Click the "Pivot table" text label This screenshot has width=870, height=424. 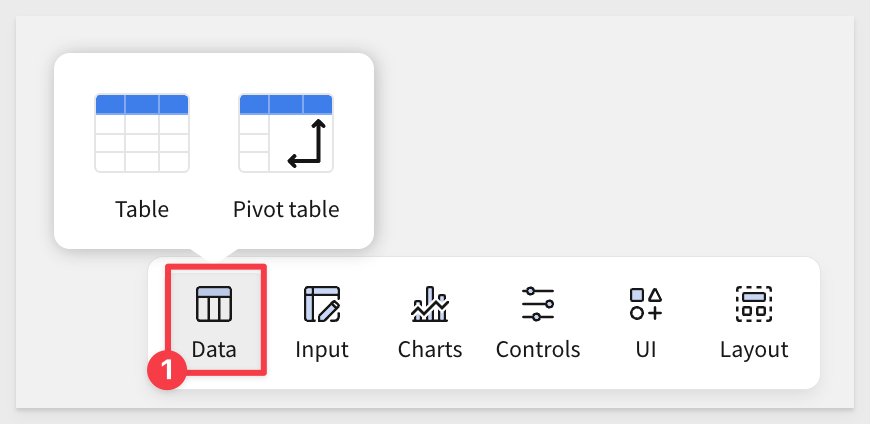[x=286, y=210]
